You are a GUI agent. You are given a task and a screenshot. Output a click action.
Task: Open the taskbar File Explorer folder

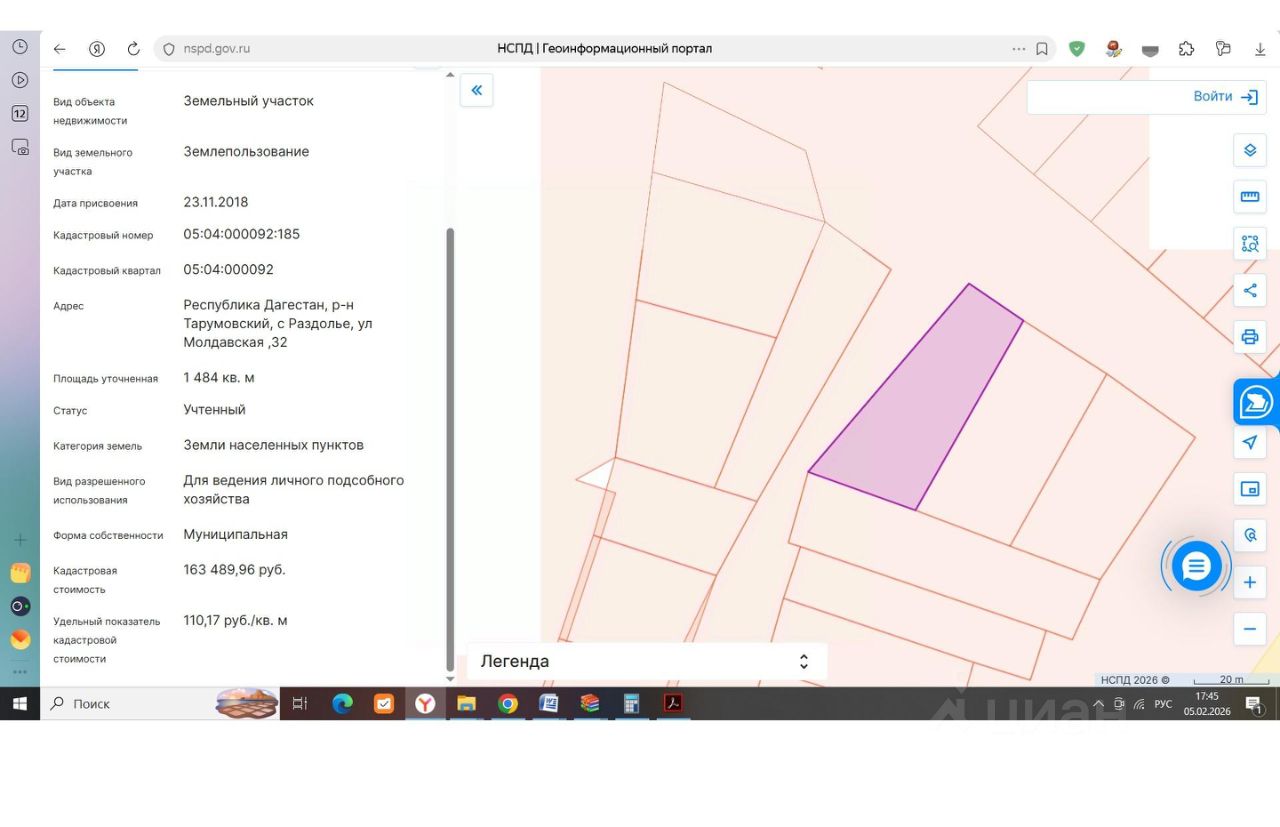pos(466,704)
